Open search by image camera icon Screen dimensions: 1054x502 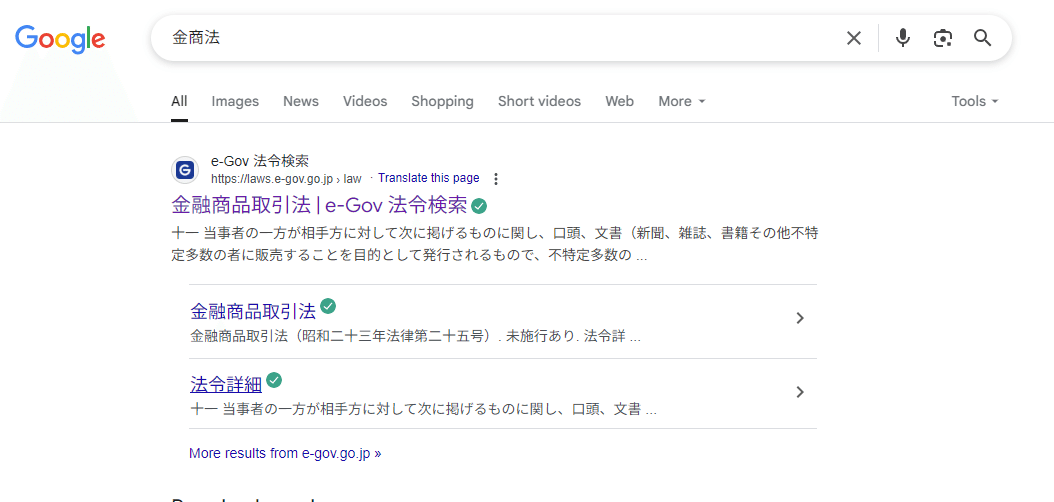[943, 38]
